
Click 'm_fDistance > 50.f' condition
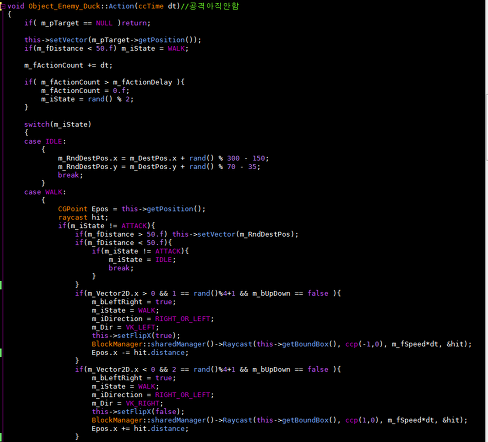pos(125,234)
